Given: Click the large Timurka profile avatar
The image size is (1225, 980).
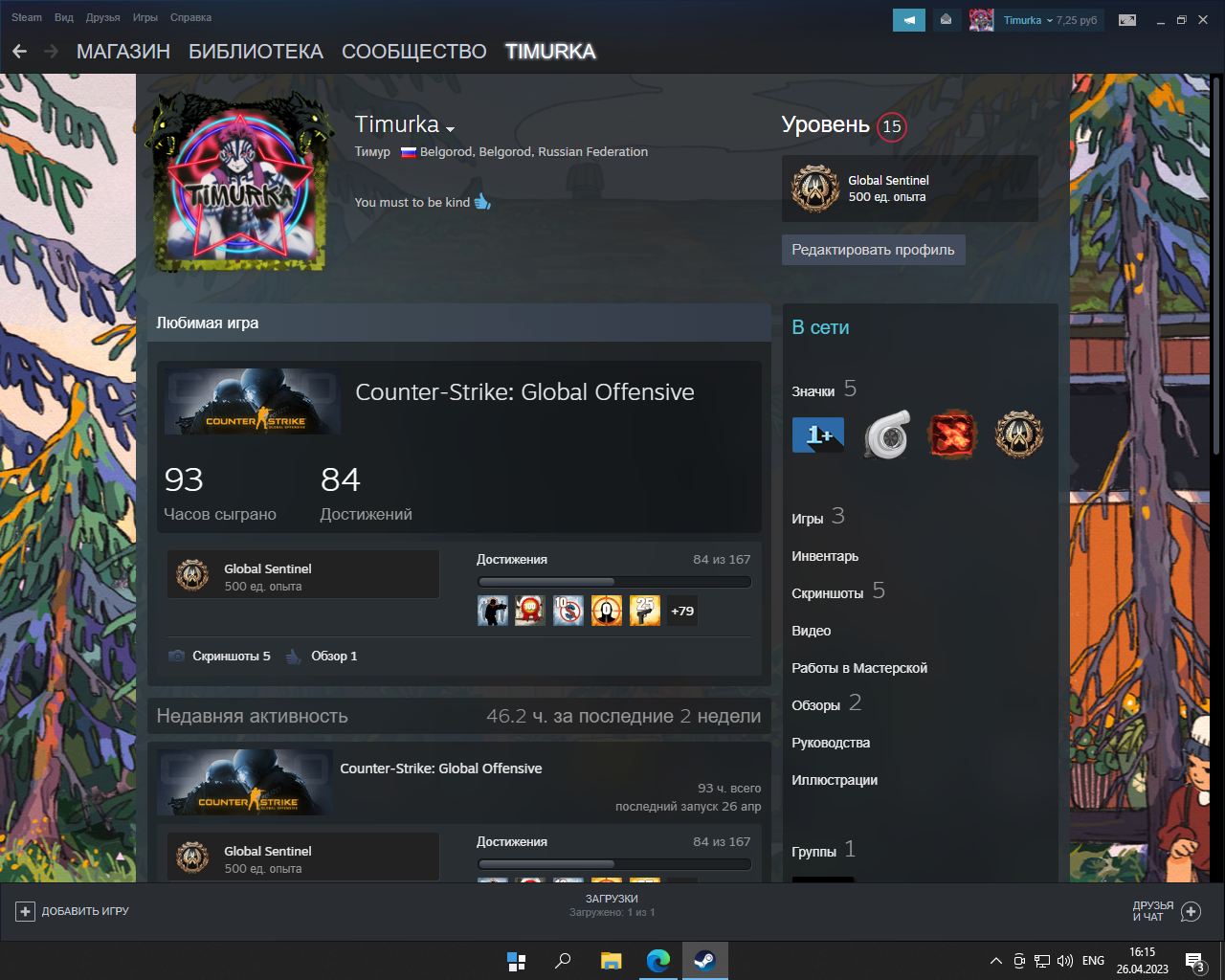Looking at the screenshot, I should 240,182.
